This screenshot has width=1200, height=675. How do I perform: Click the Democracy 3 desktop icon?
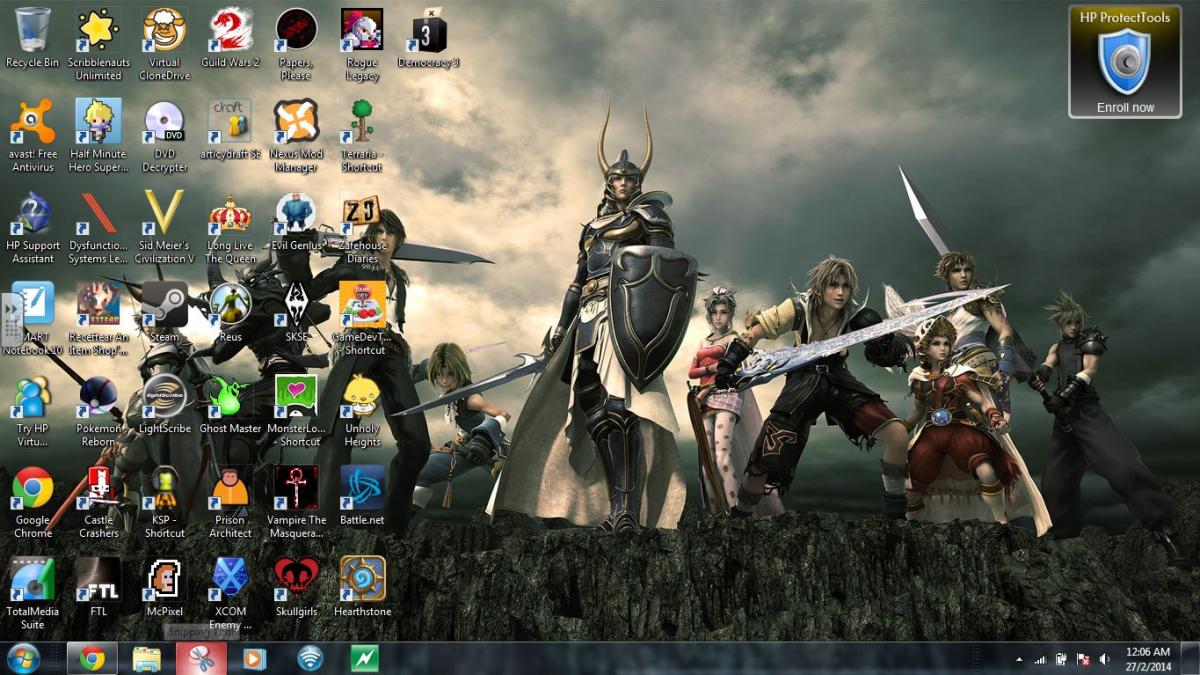pyautogui.click(x=428, y=38)
